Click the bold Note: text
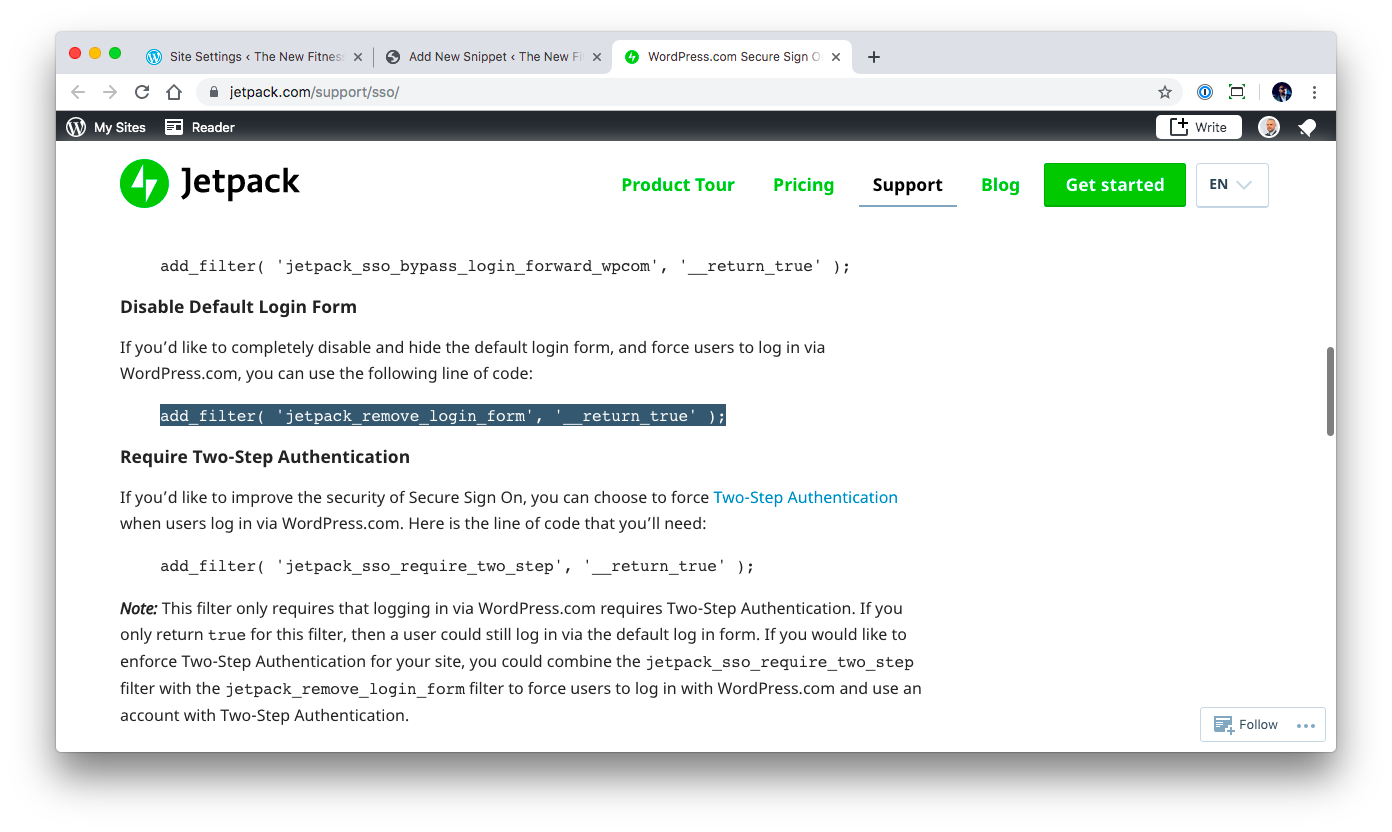The image size is (1392, 832). point(139,608)
